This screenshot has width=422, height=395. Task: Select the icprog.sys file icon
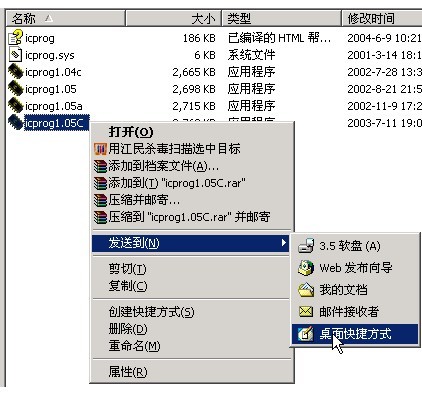[x=15, y=55]
